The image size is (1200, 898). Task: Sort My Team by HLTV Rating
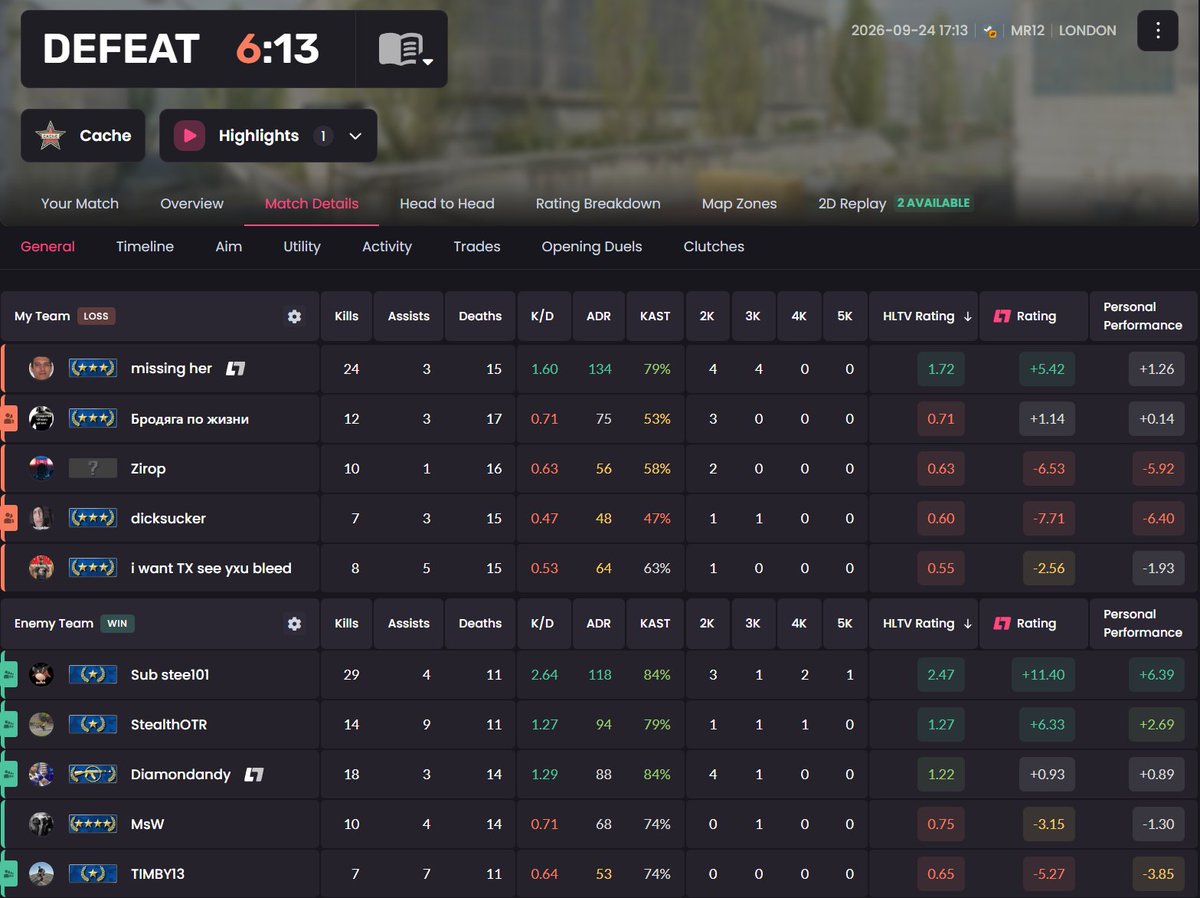[925, 316]
